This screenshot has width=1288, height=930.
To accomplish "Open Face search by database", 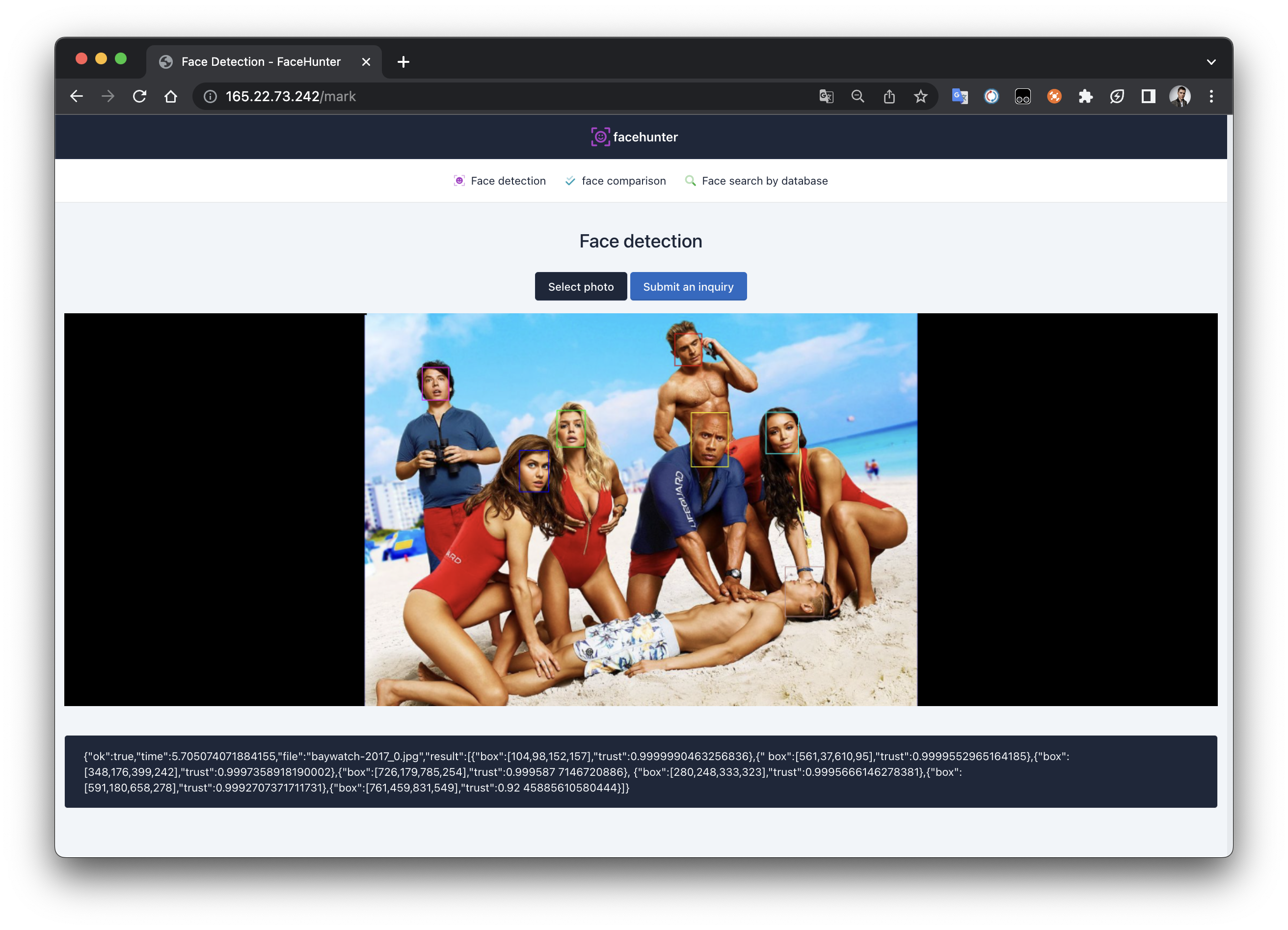I will coord(756,181).
